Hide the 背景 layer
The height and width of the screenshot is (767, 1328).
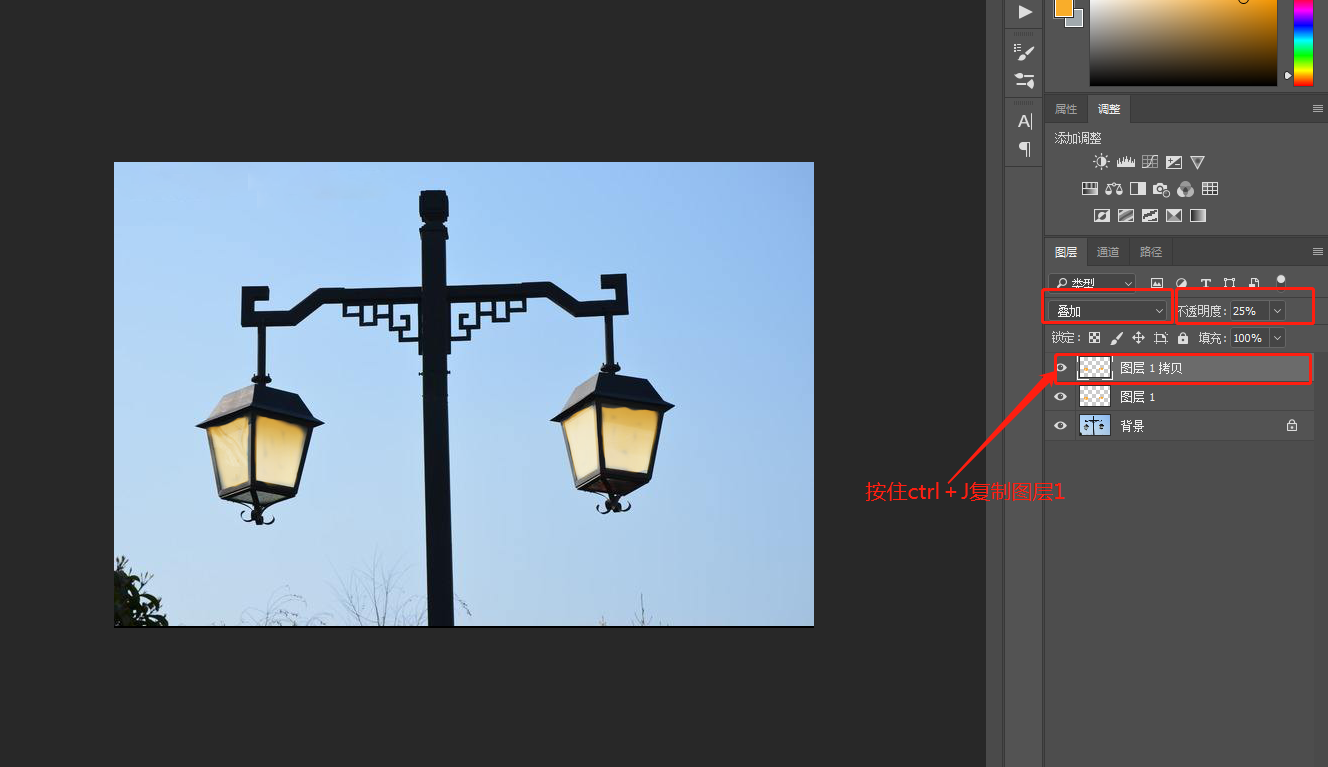tap(1061, 426)
